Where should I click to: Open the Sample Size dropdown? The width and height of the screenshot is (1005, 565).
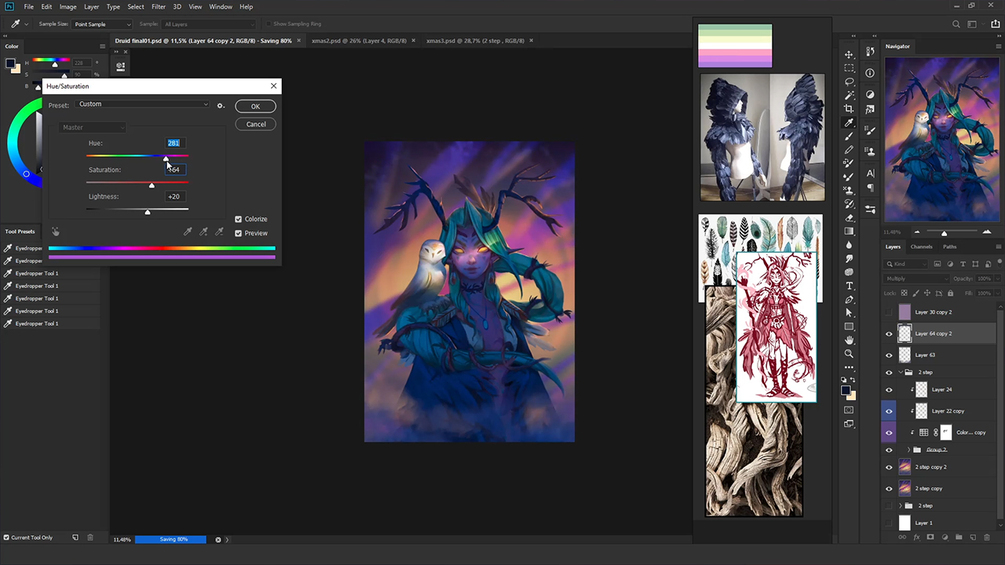(x=102, y=24)
